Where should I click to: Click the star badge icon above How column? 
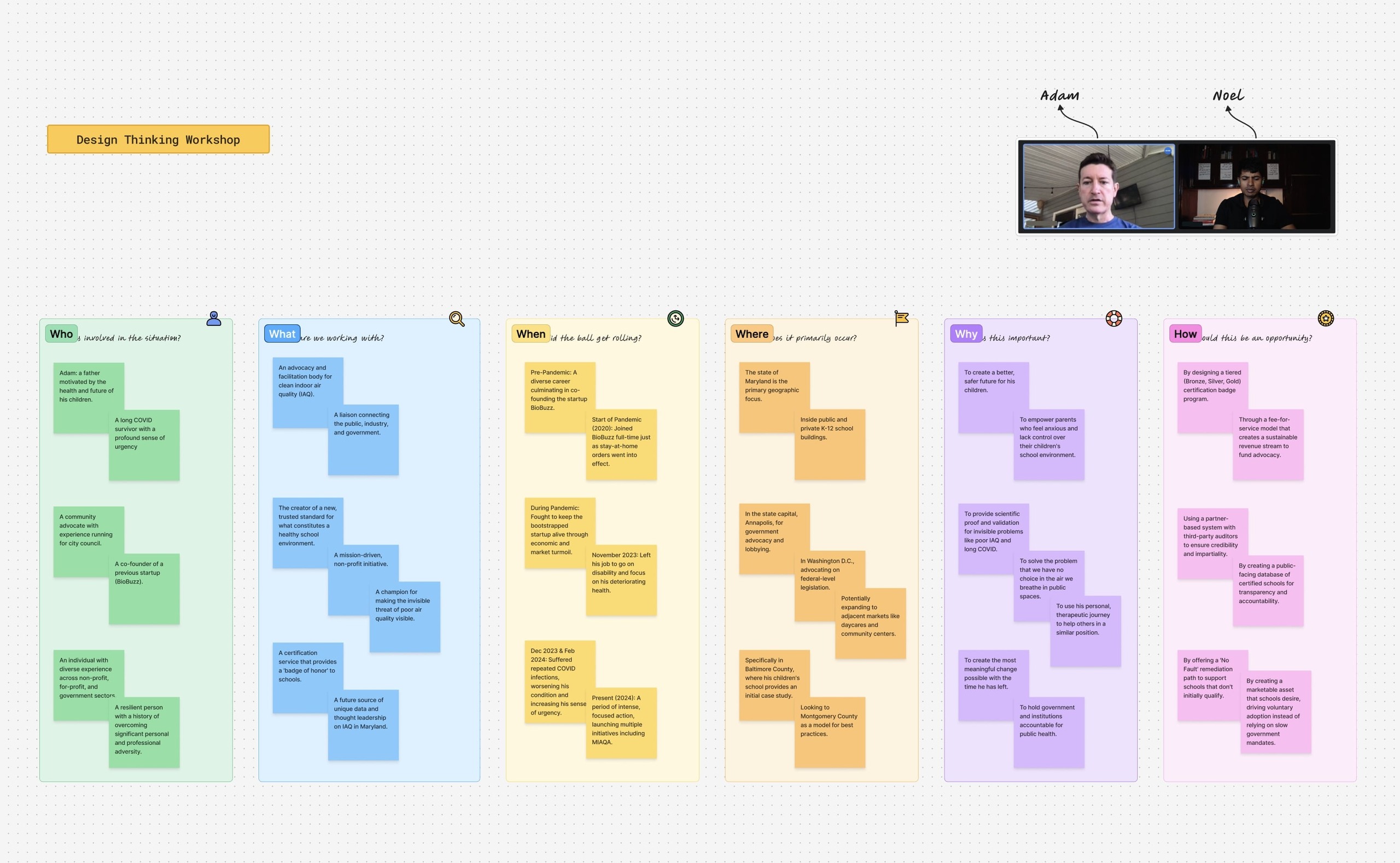[1325, 318]
